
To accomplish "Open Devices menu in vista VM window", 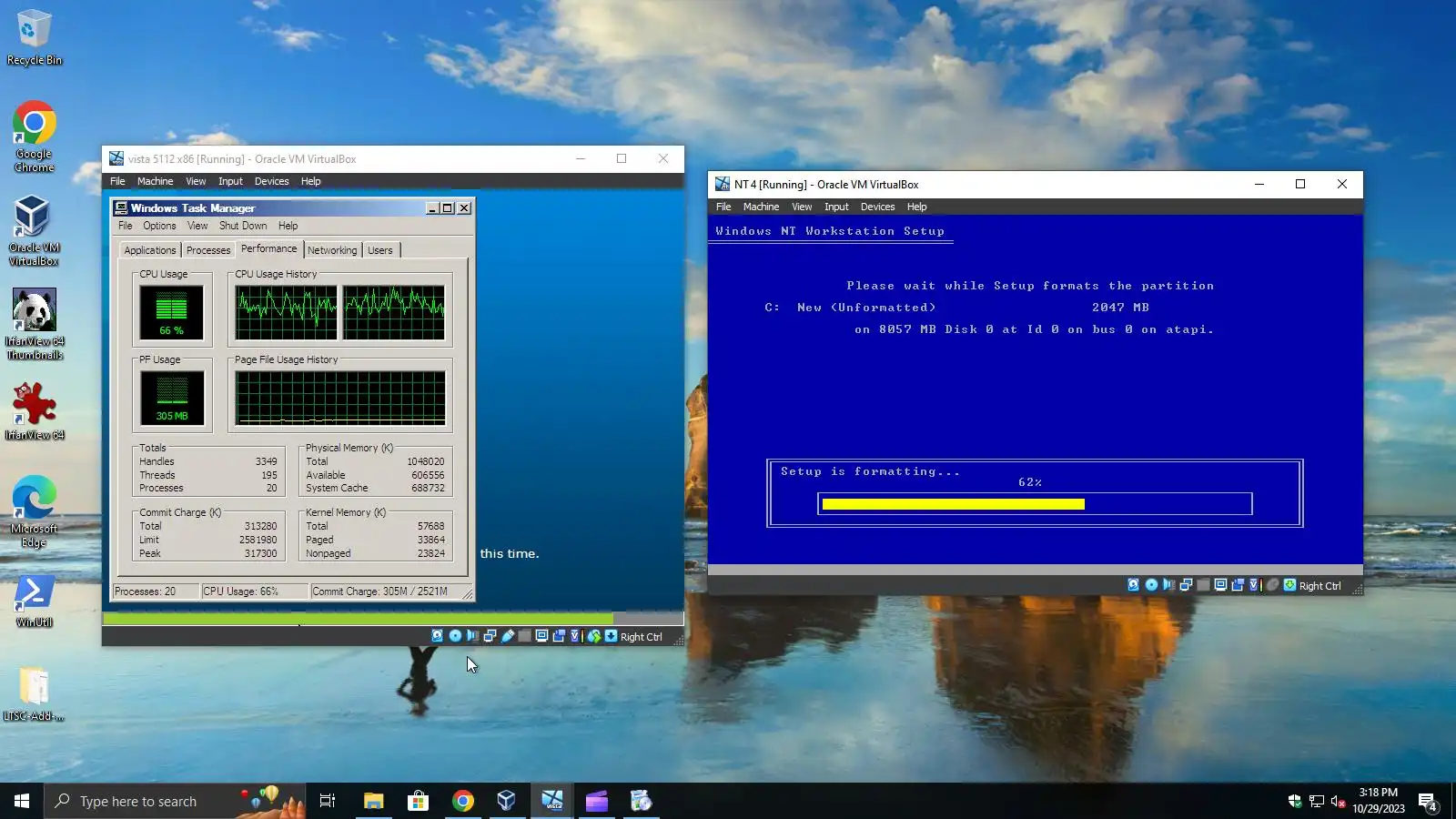I will pyautogui.click(x=271, y=181).
